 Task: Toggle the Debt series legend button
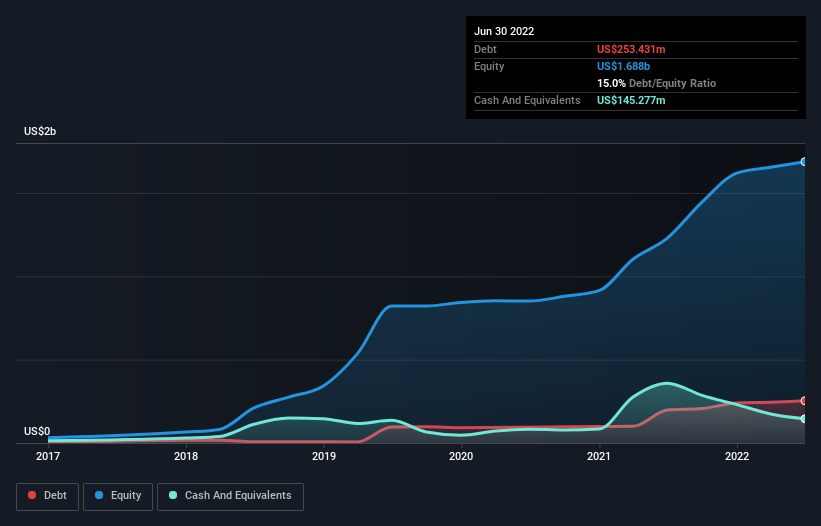coord(48,496)
